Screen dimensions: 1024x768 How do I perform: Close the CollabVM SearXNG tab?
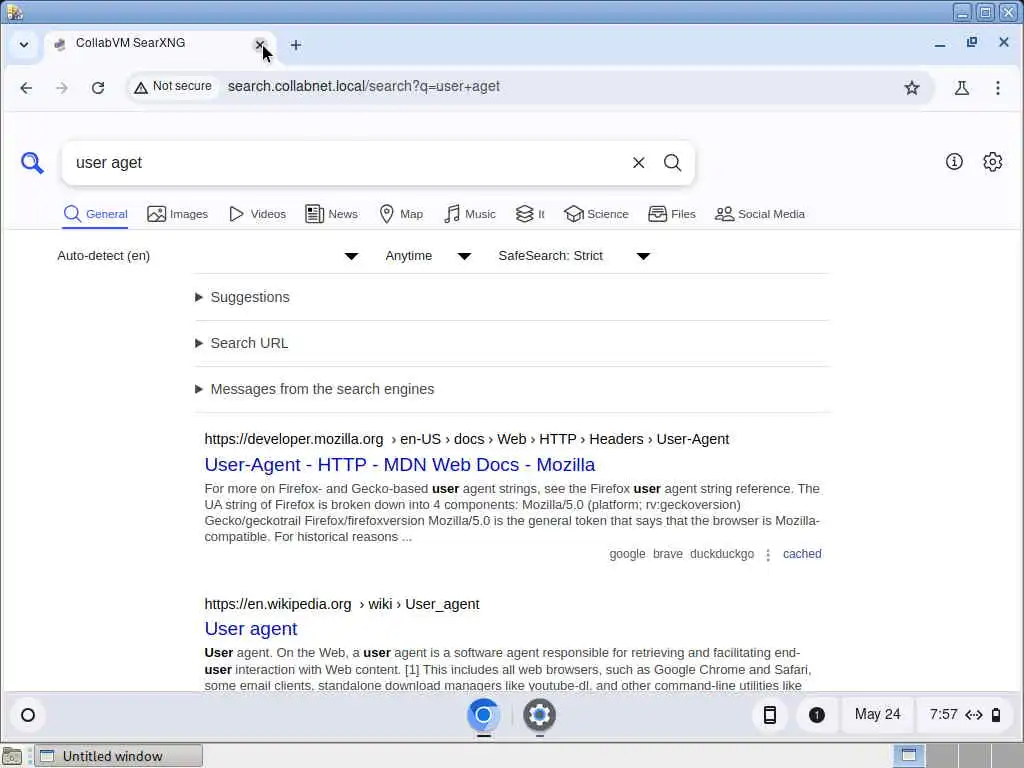259,44
